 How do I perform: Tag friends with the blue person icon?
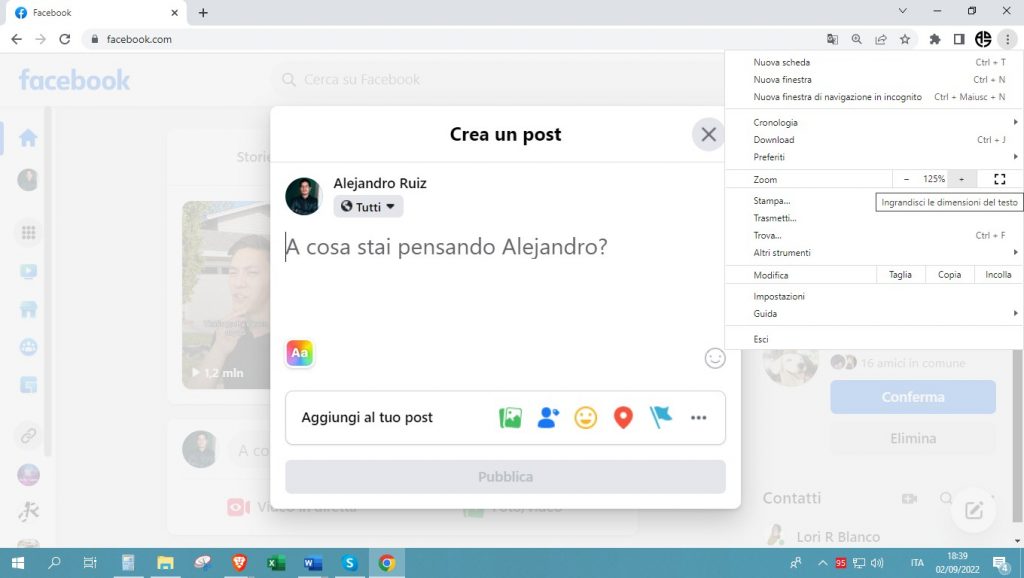tap(548, 417)
